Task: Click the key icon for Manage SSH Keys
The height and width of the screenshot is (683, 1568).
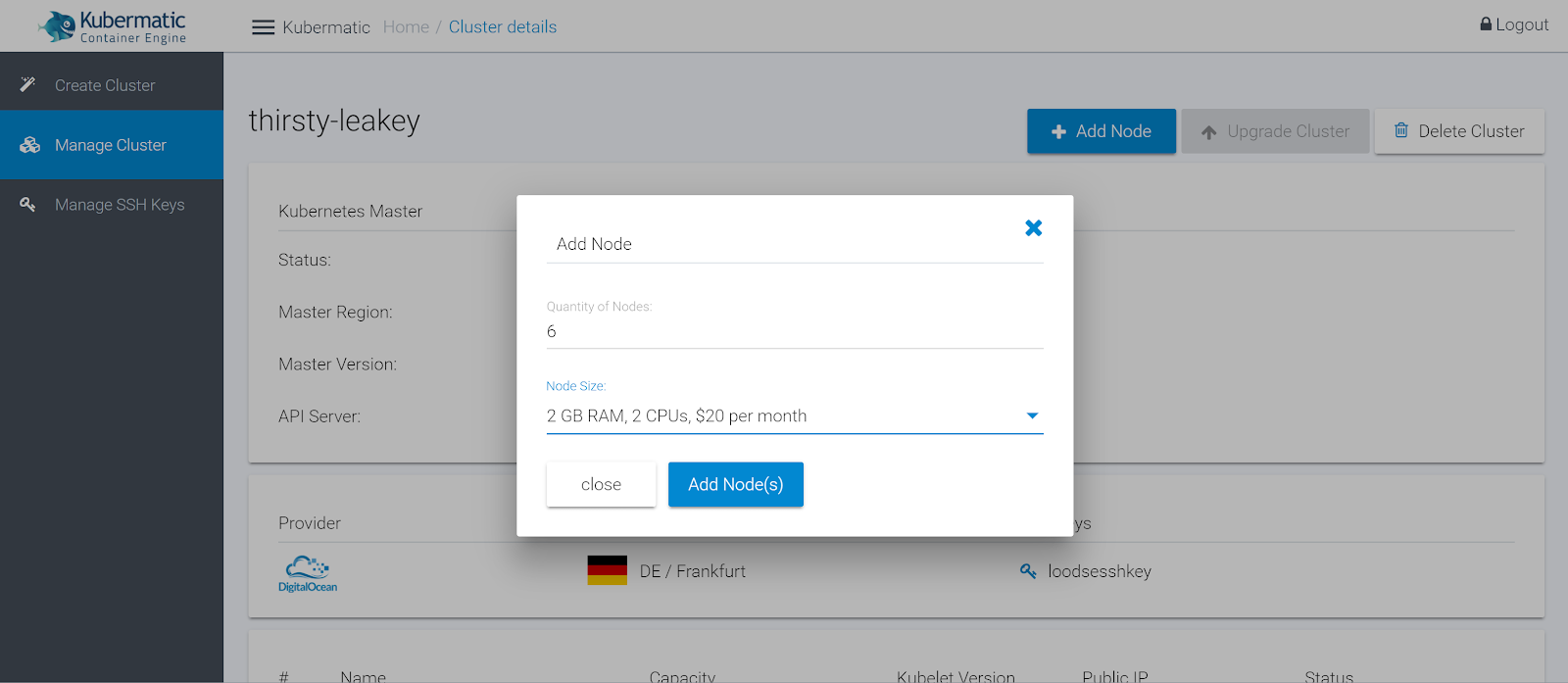Action: 28,205
